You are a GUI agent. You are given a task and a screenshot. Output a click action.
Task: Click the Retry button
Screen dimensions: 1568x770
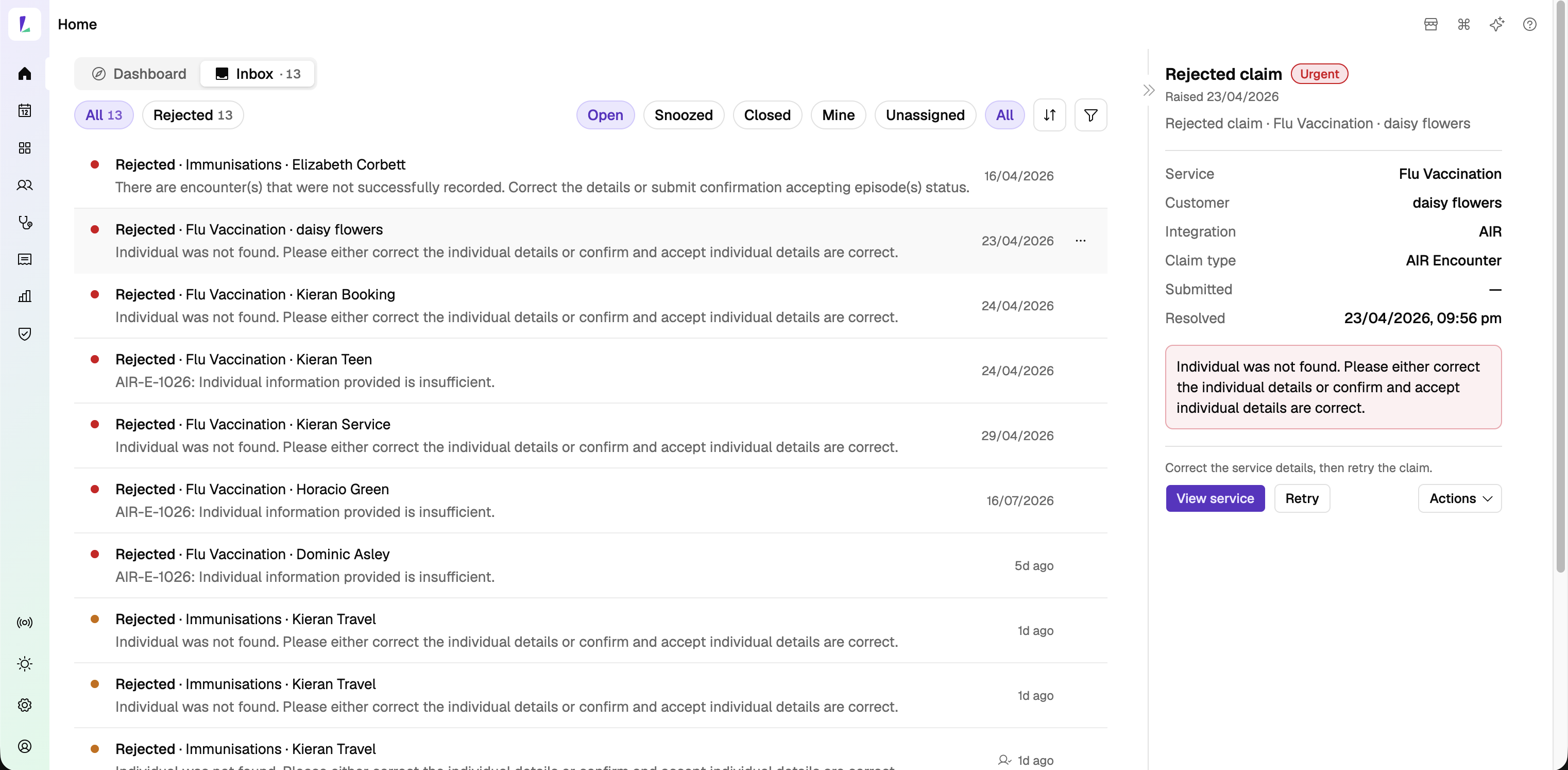click(1301, 498)
